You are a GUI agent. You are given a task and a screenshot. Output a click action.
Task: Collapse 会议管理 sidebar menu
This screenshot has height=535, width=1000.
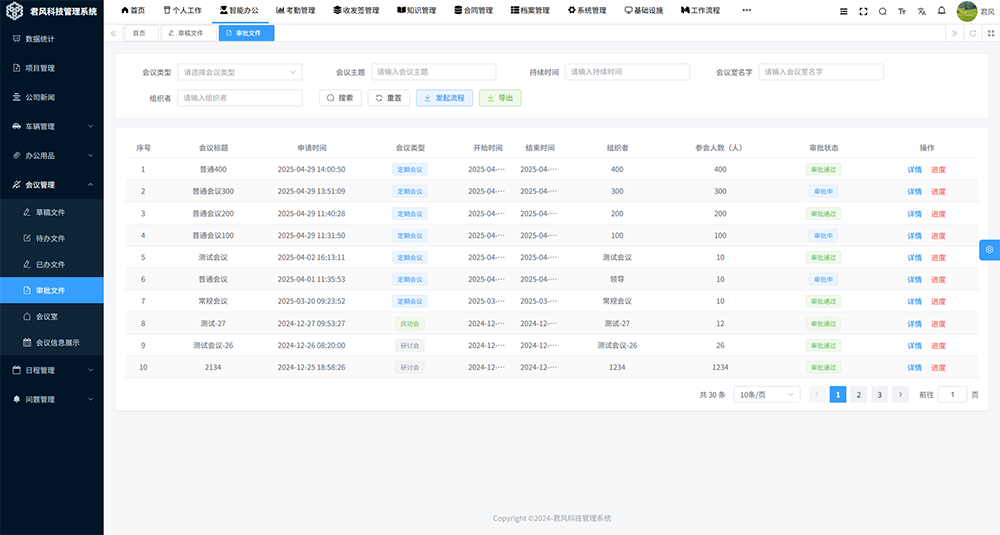52,185
